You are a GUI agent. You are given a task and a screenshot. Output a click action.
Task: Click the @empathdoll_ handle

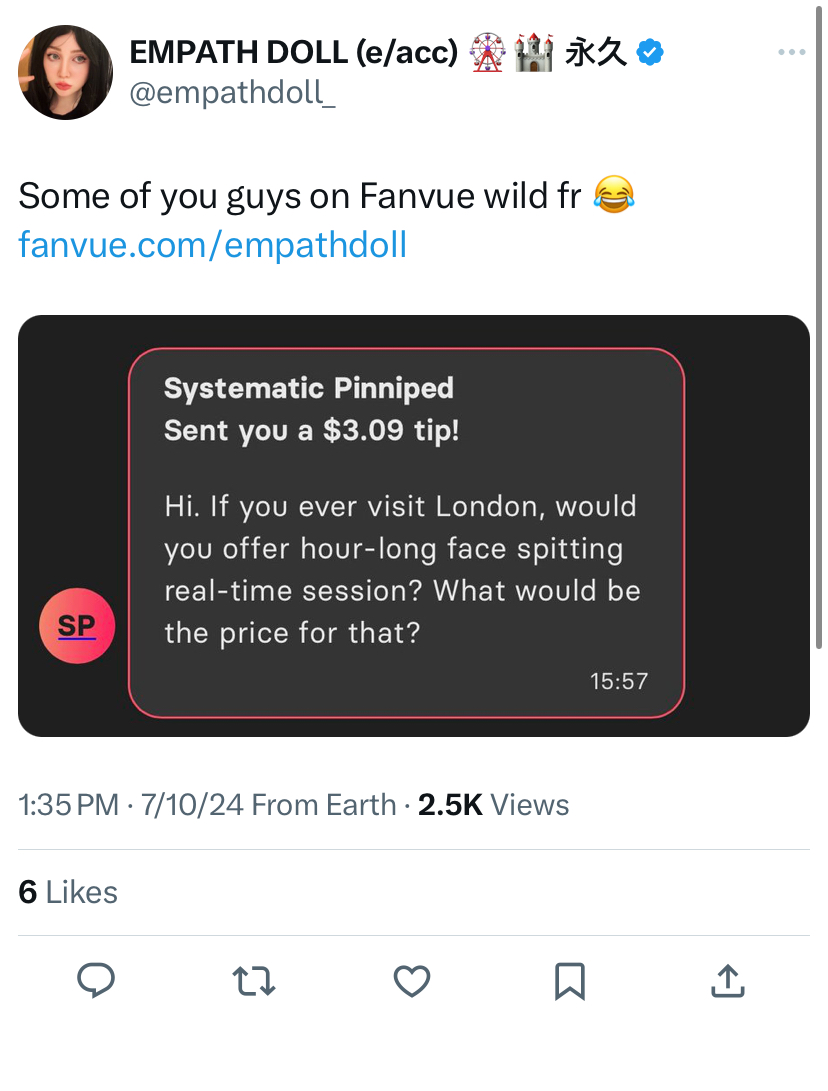point(232,93)
